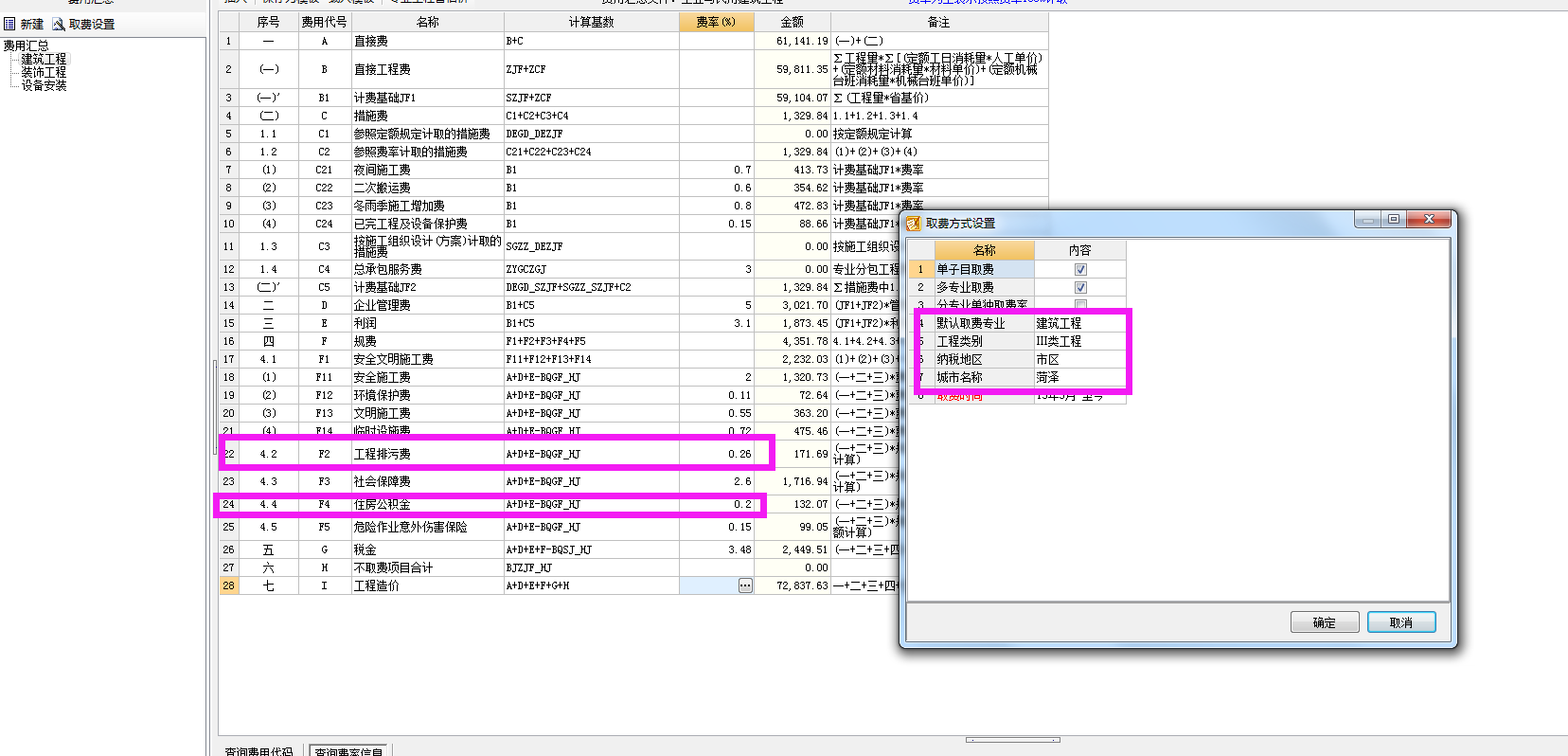The width and height of the screenshot is (1568, 756).
Task: Maximize the 取费方式设置 dialog
Action: point(1393,220)
